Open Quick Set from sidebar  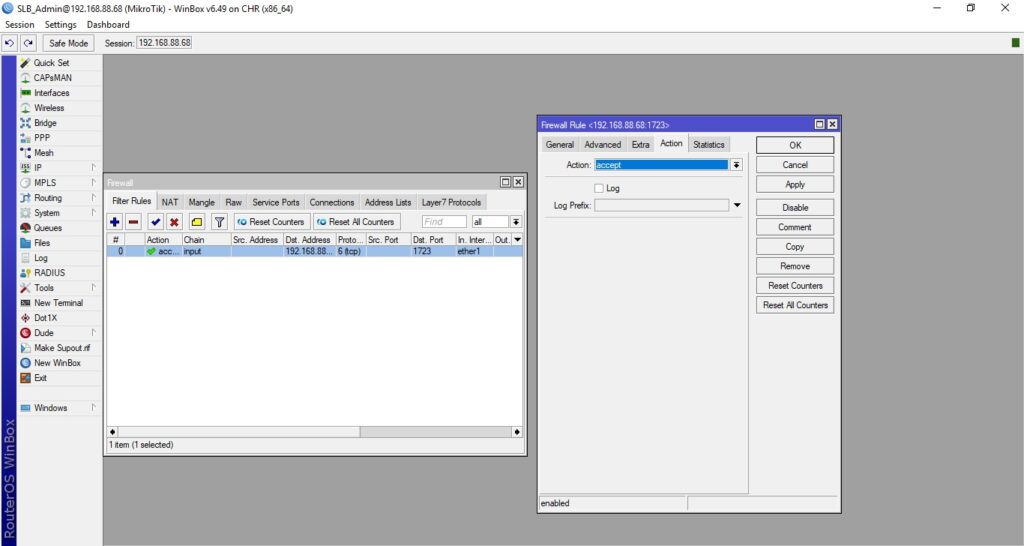click(x=52, y=63)
